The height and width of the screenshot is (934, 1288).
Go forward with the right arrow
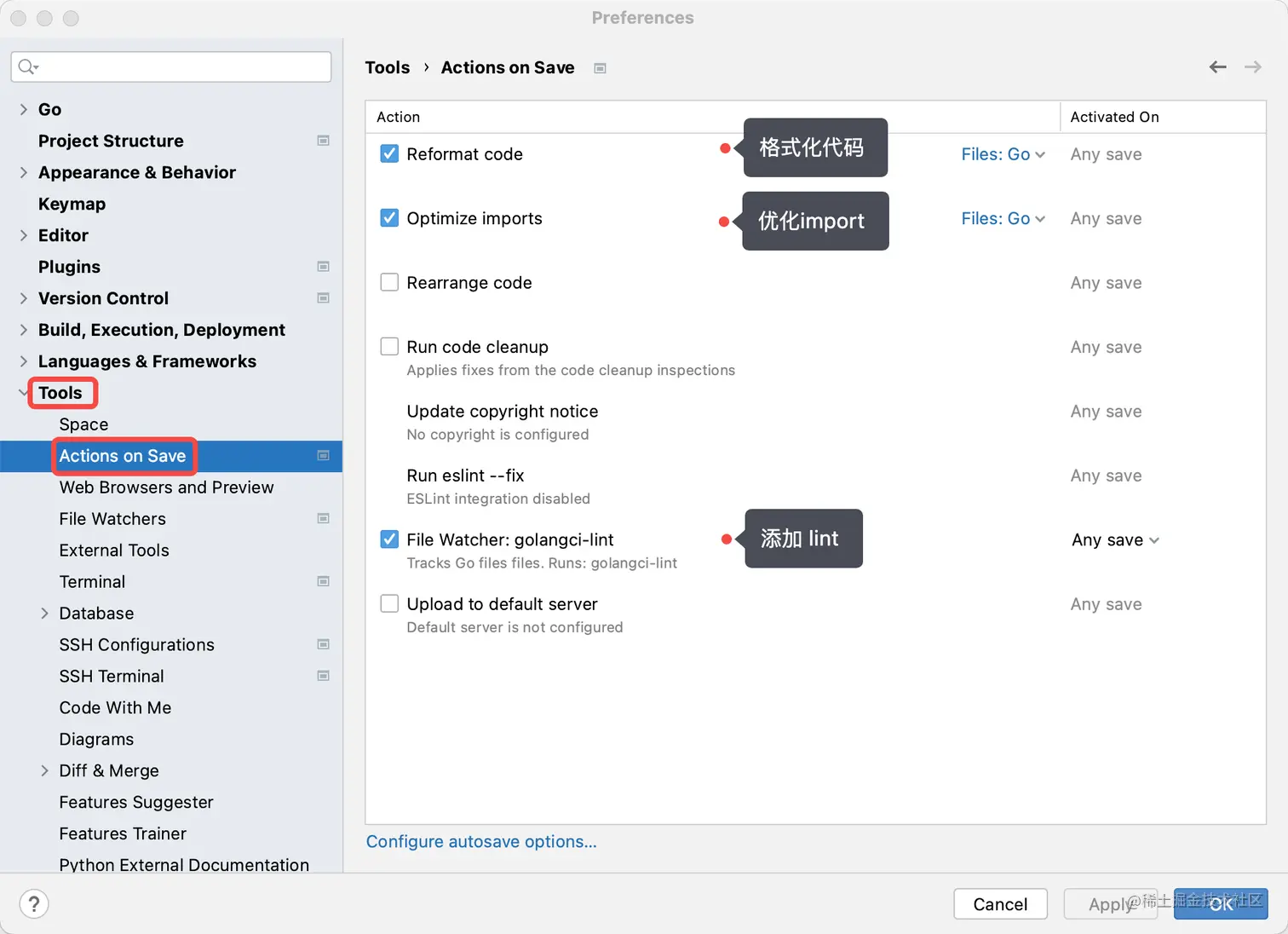point(1253,66)
